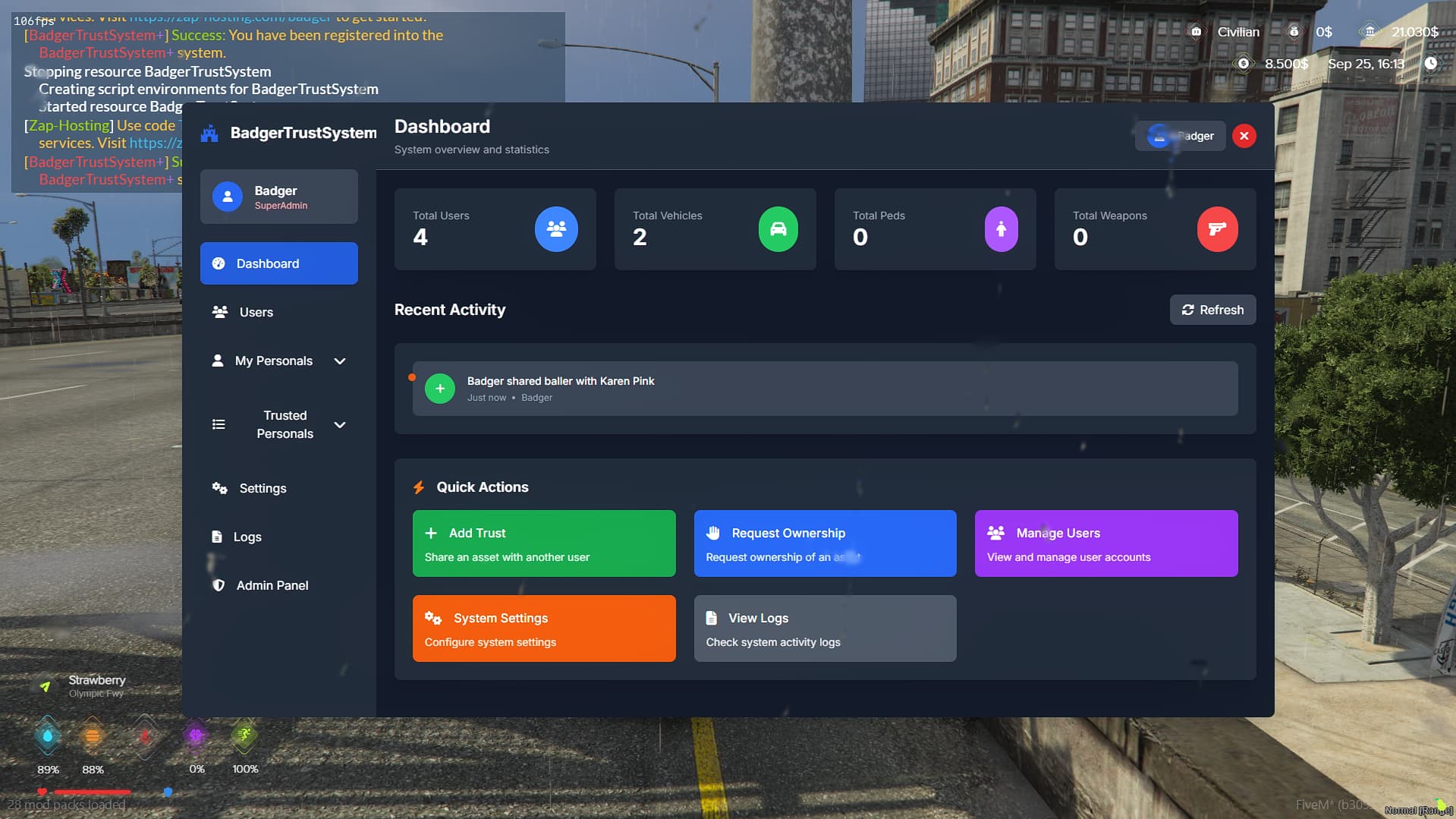
Task: Click the Dashboard page title
Action: click(x=442, y=127)
